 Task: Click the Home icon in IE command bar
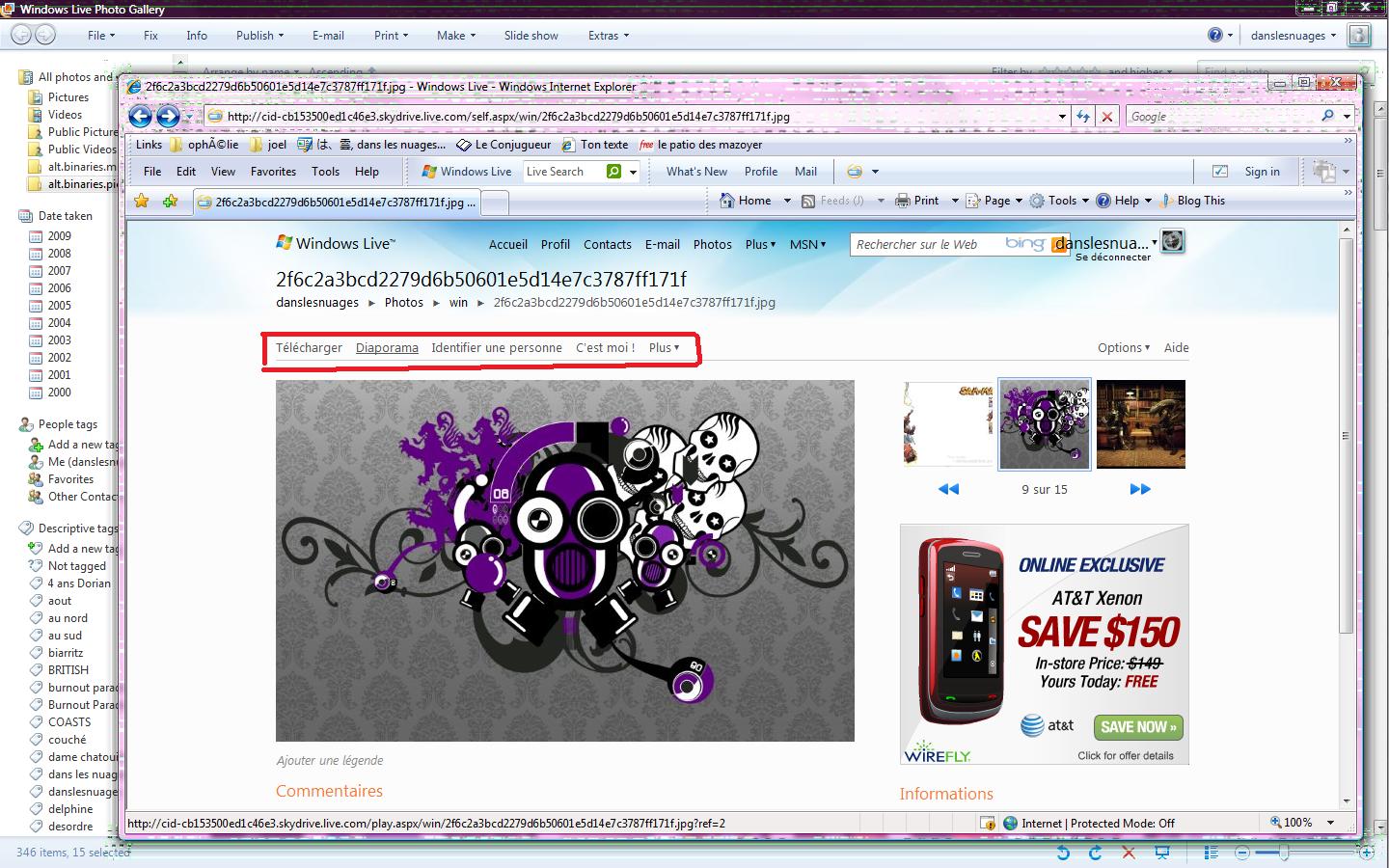727,201
